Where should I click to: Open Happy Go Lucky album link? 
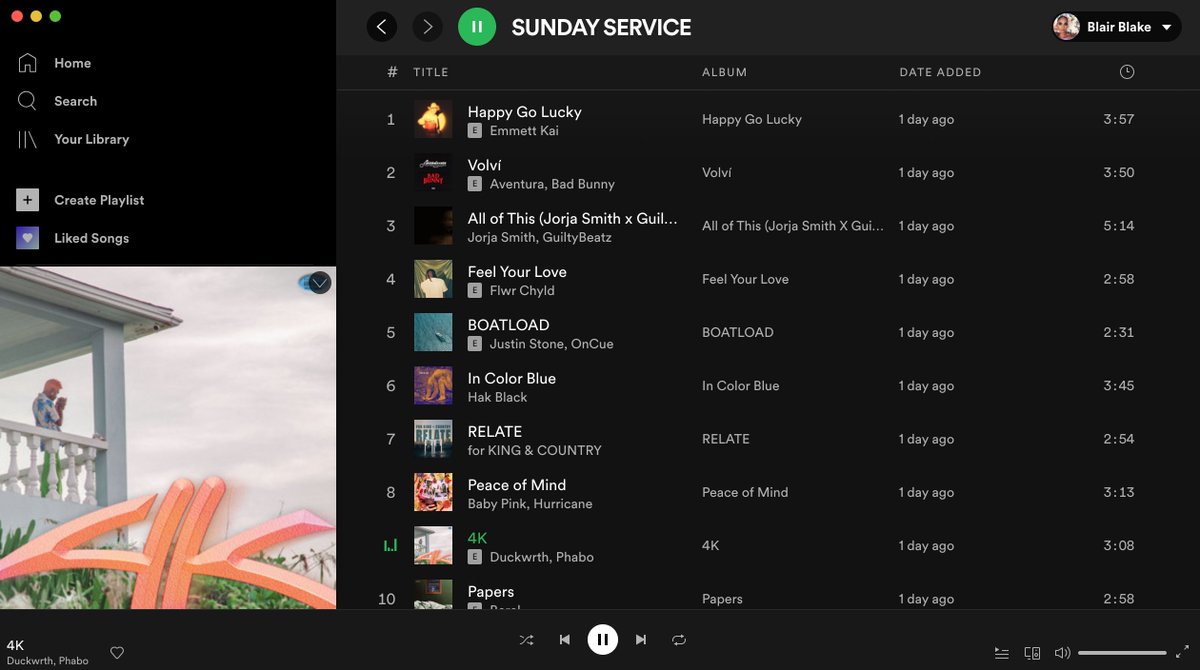pos(752,119)
